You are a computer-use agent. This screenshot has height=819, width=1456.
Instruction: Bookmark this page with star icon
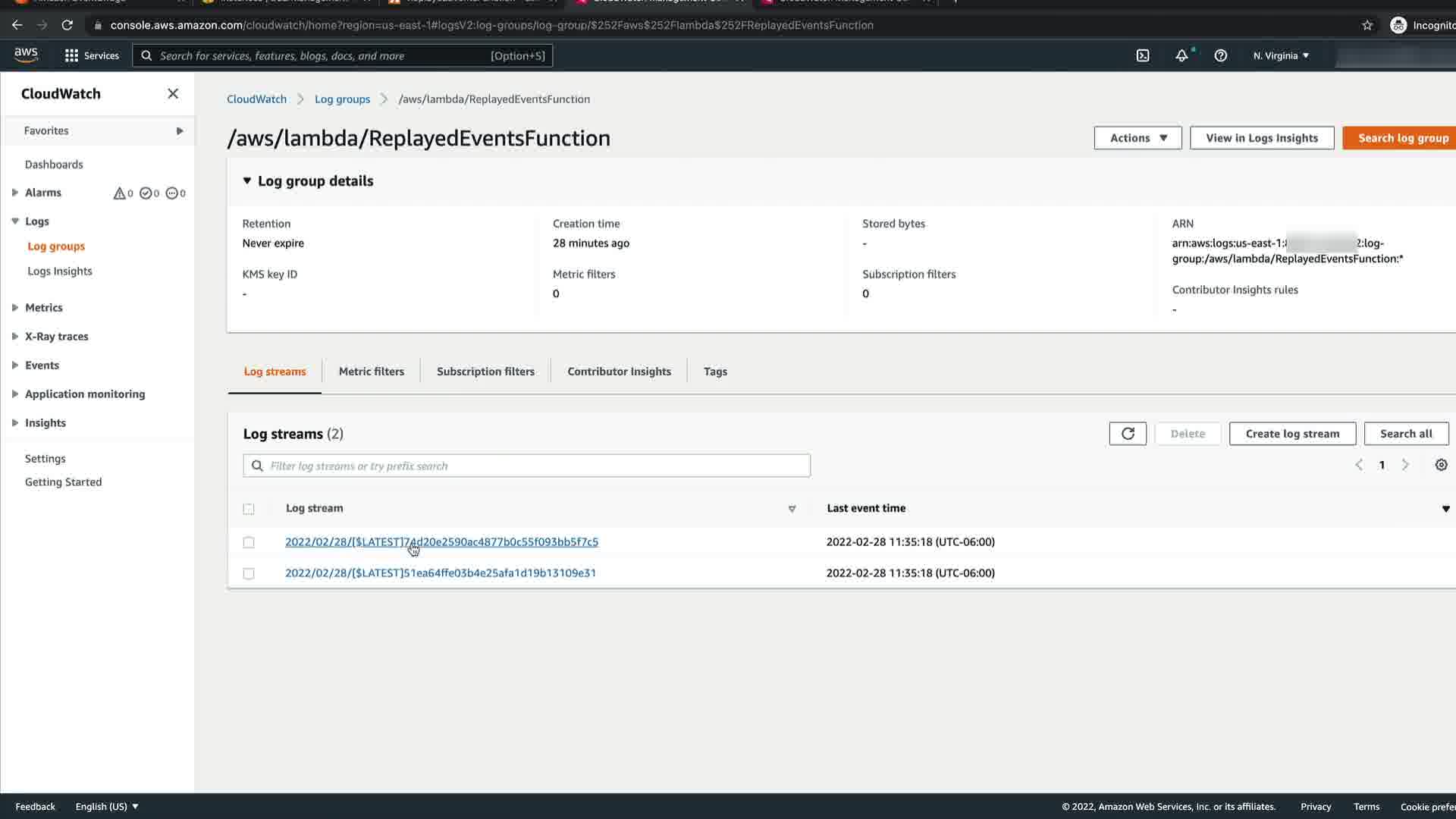(1367, 25)
